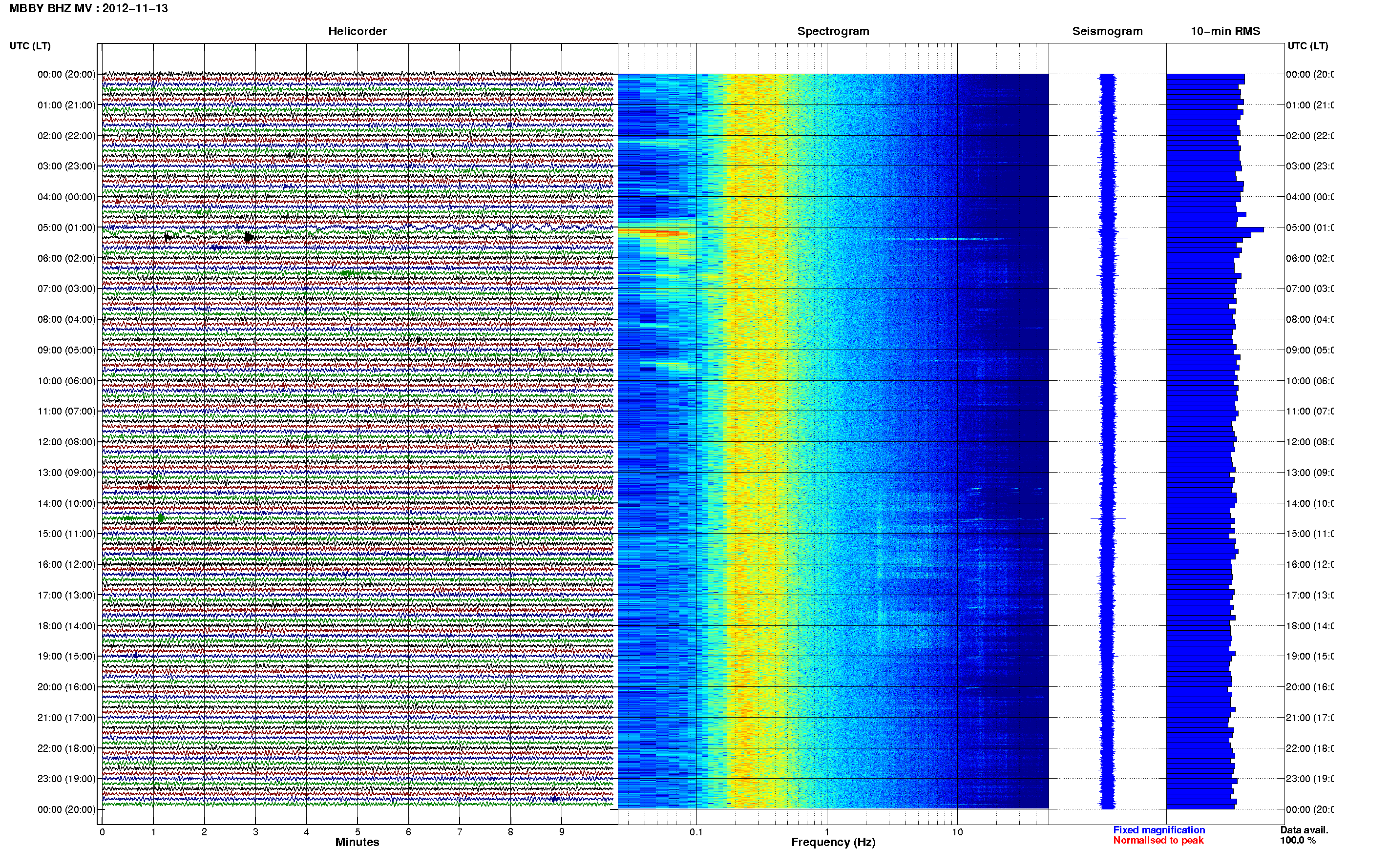The image size is (1389, 868).
Task: Click the 5 tick on the Minutes axis
Action: 358,832
